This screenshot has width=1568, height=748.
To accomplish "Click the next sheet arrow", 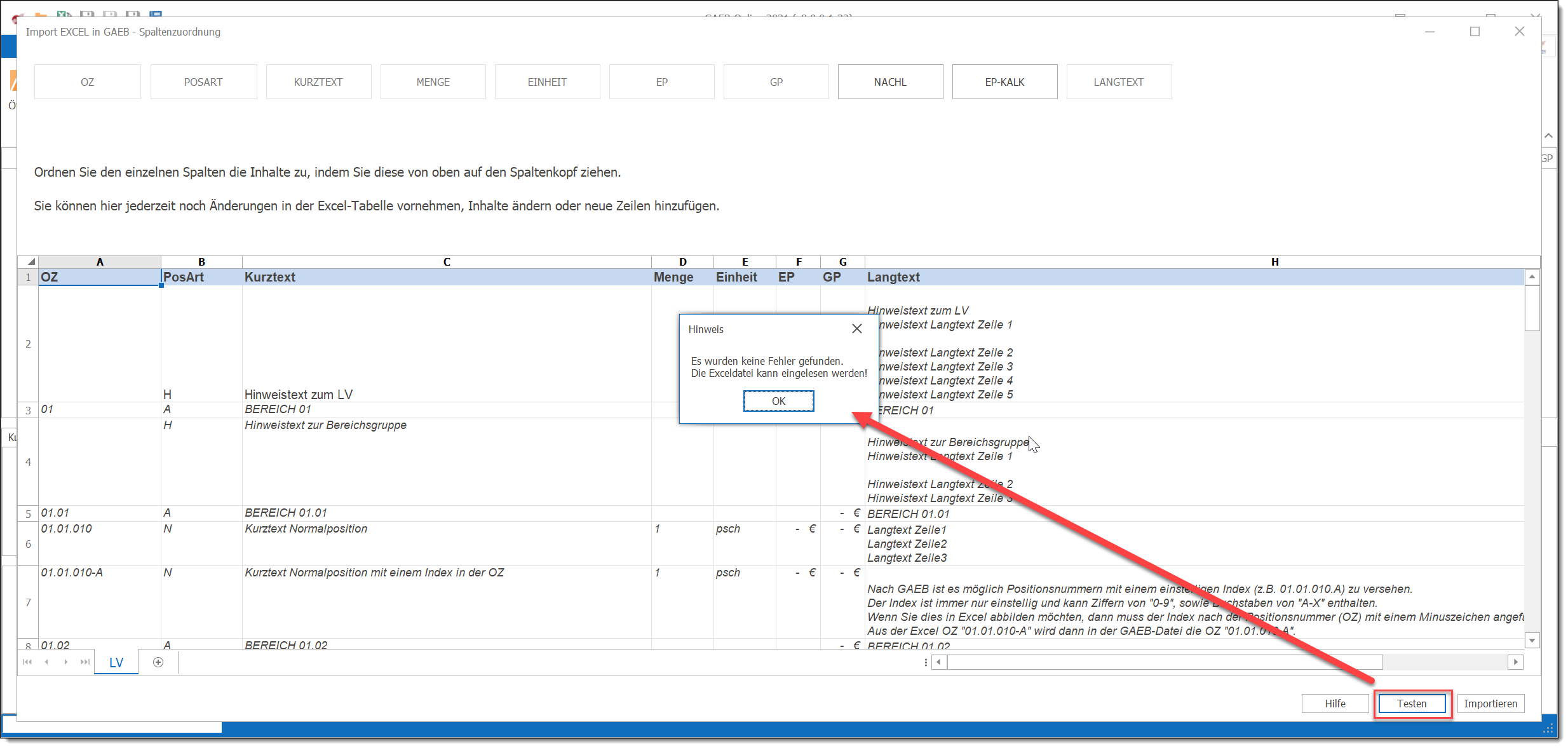I will click(x=65, y=662).
